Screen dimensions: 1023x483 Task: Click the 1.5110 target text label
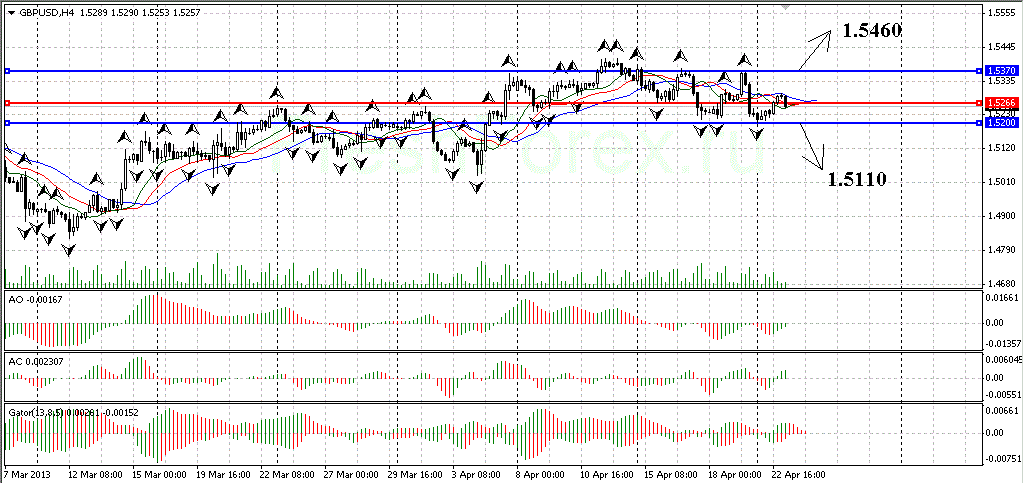[857, 180]
